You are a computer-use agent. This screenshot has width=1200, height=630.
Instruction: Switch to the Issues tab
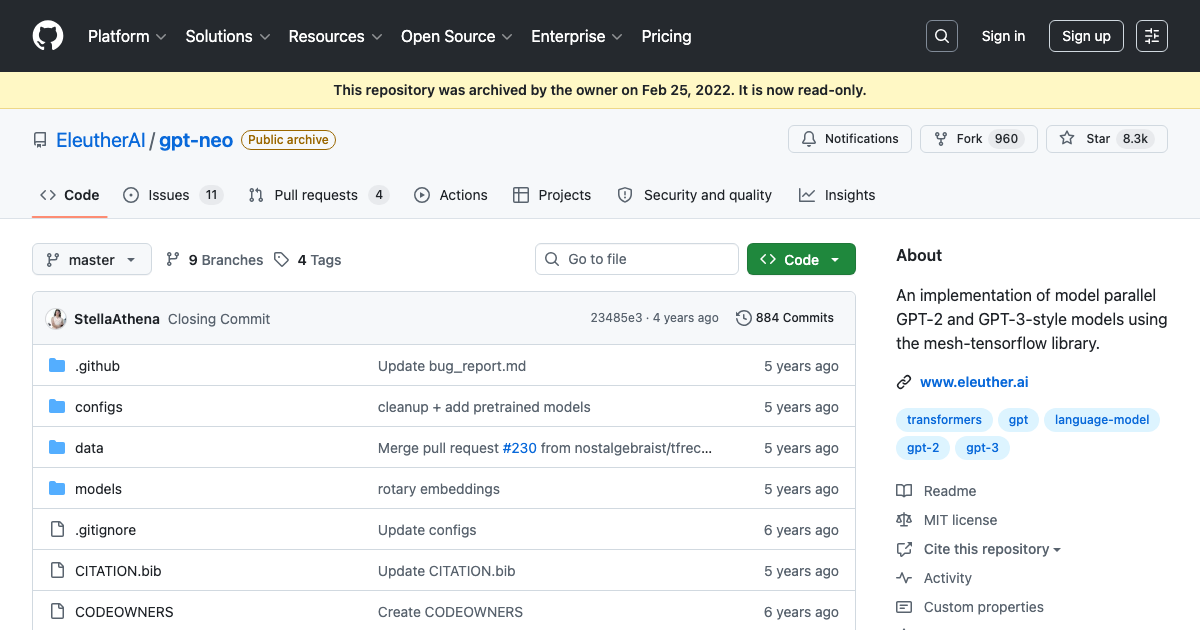point(172,195)
